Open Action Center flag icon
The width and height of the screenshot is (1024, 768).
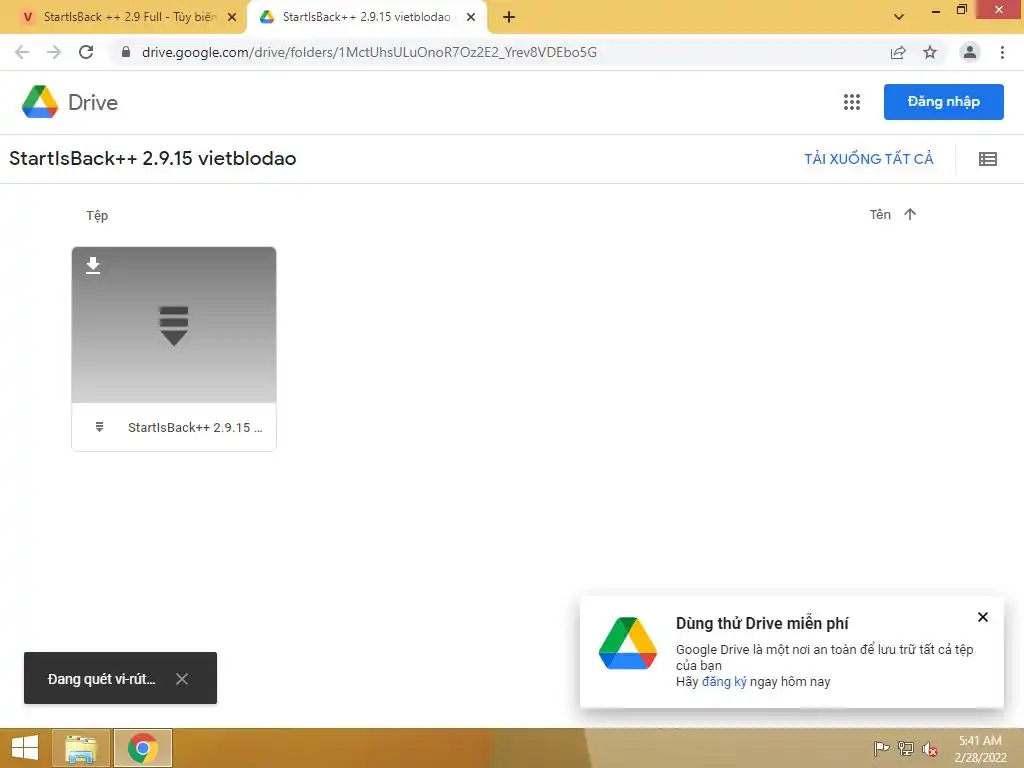(x=881, y=748)
